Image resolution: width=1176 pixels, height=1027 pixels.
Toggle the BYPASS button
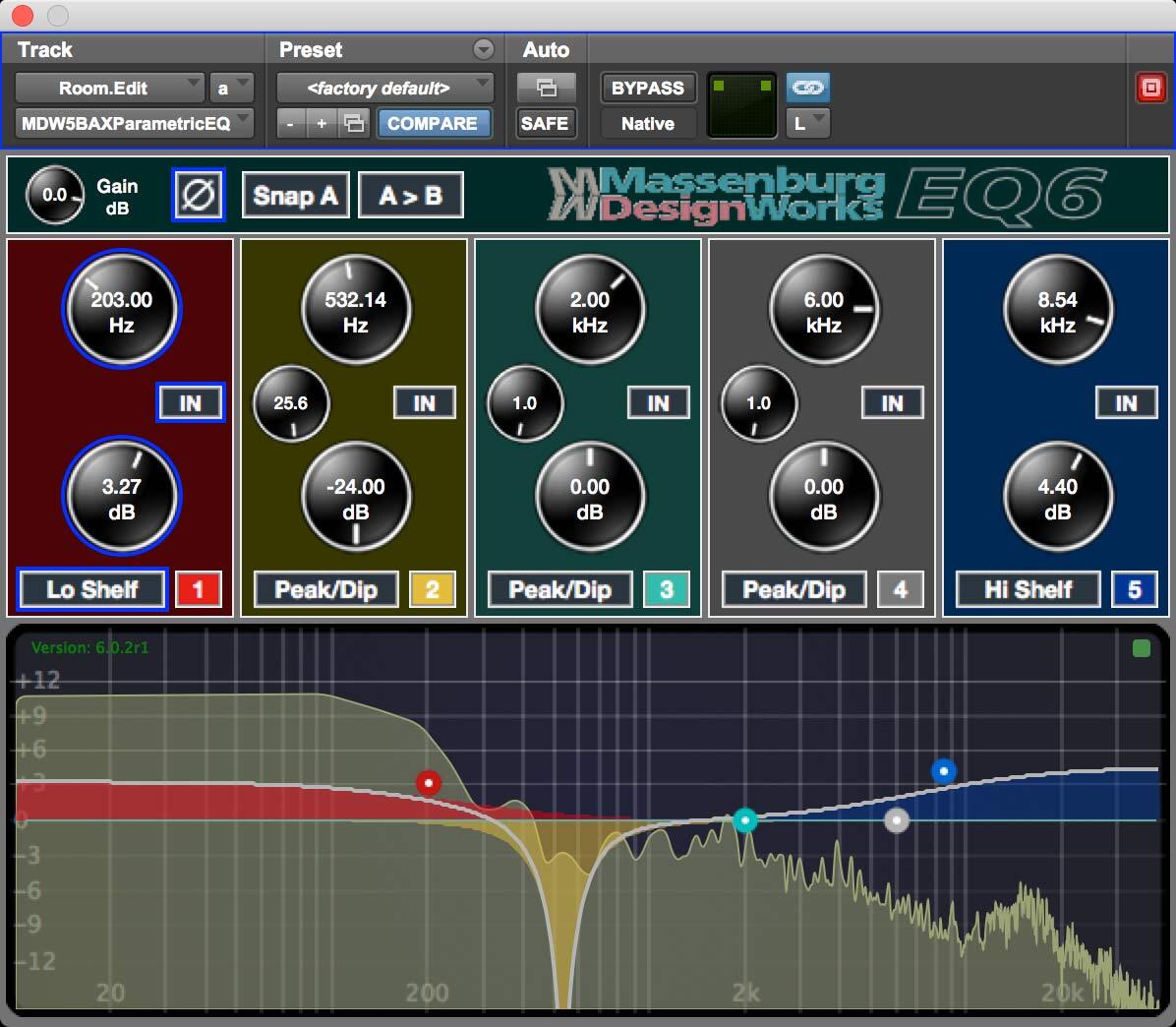point(648,88)
